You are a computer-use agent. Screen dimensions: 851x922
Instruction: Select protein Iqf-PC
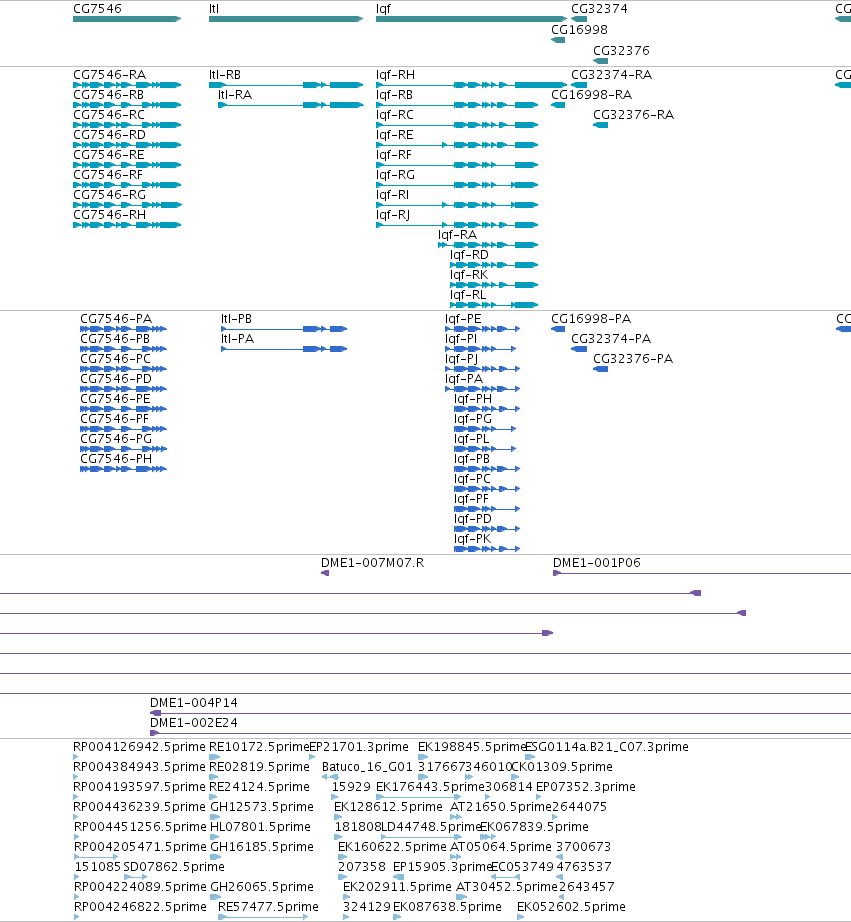(x=487, y=489)
